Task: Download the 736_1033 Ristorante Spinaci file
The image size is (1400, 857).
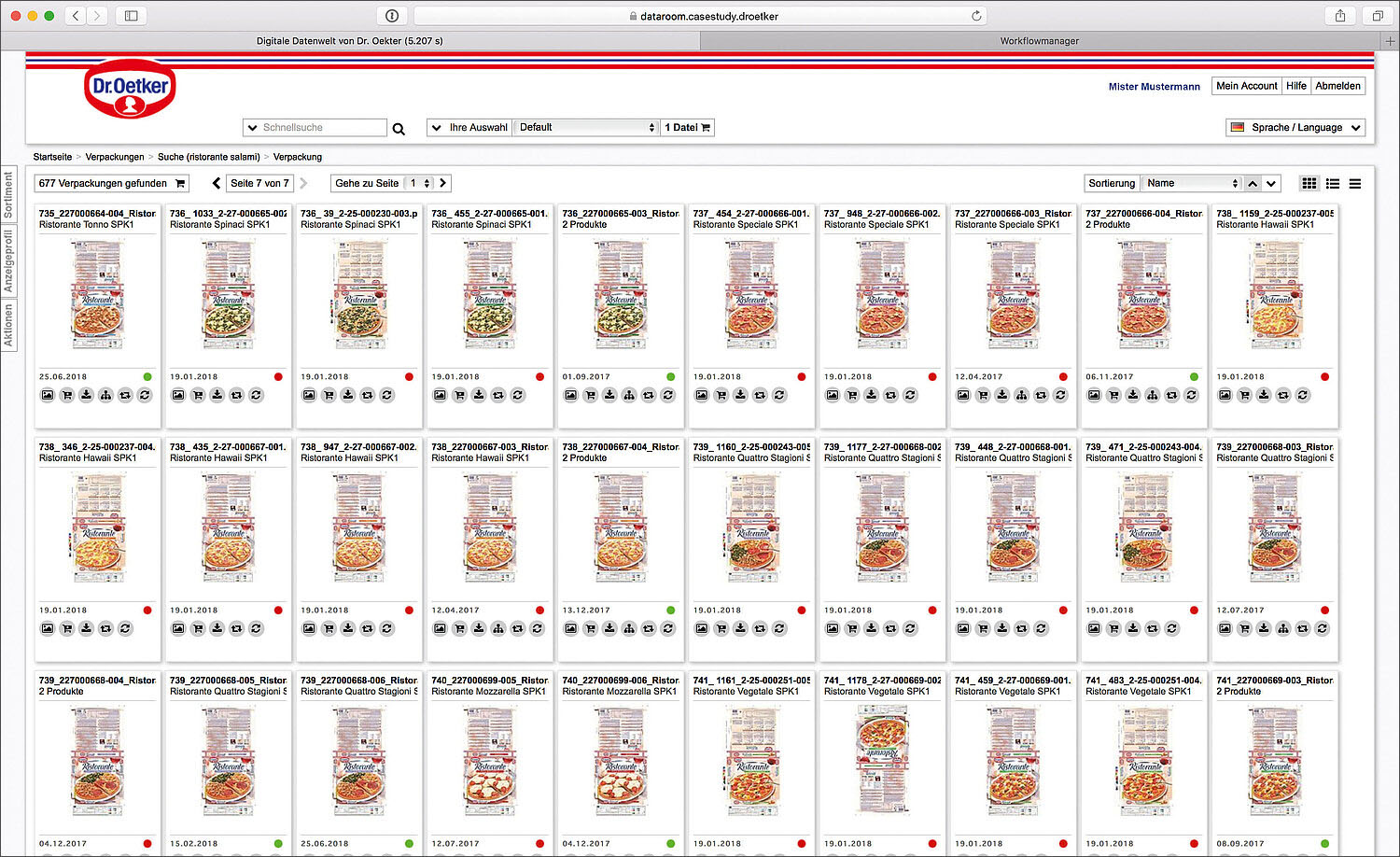Action: tap(217, 395)
